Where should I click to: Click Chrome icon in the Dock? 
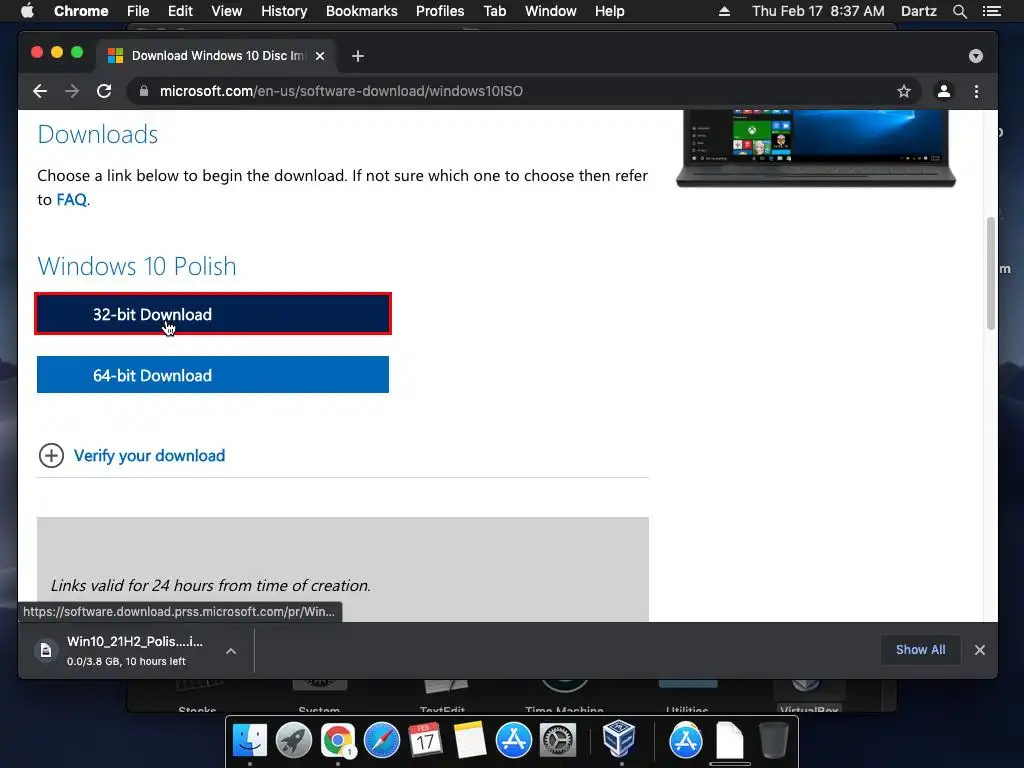click(338, 740)
